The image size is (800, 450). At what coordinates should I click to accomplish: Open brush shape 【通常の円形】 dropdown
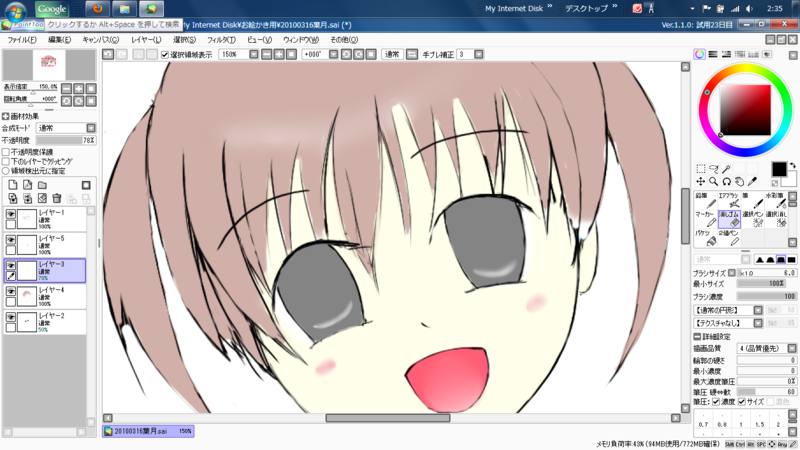point(758,310)
